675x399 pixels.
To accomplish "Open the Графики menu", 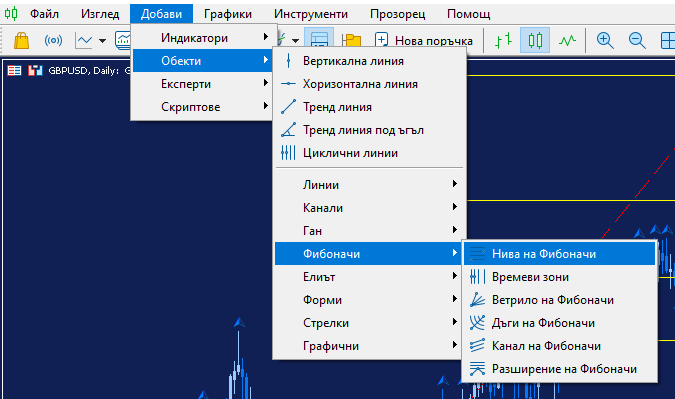I will point(228,14).
